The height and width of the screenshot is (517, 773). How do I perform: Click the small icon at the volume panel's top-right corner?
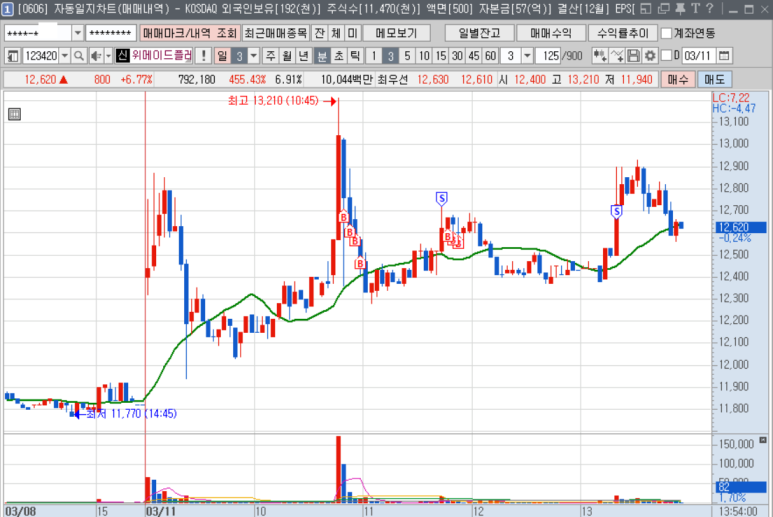click(x=763, y=440)
